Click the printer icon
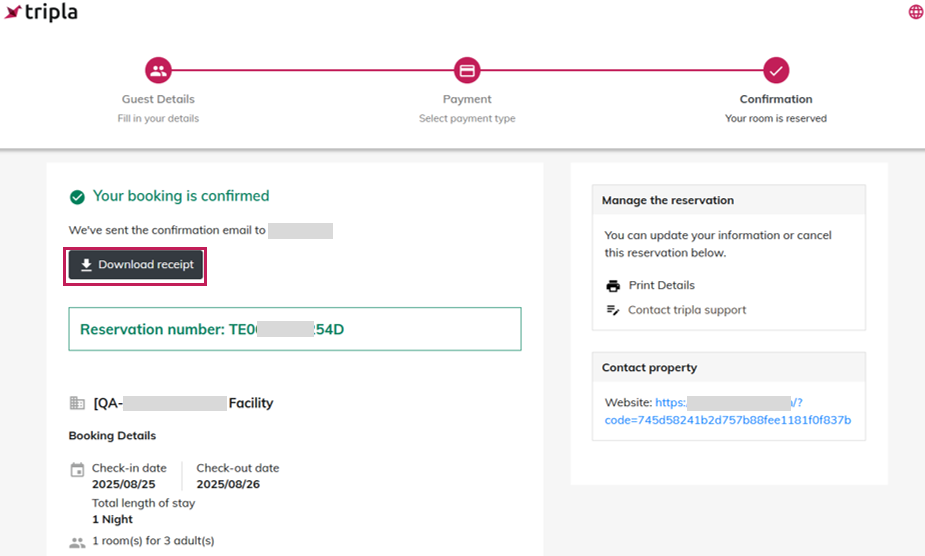Viewport: 925px width, 556px height. pyautogui.click(x=613, y=286)
